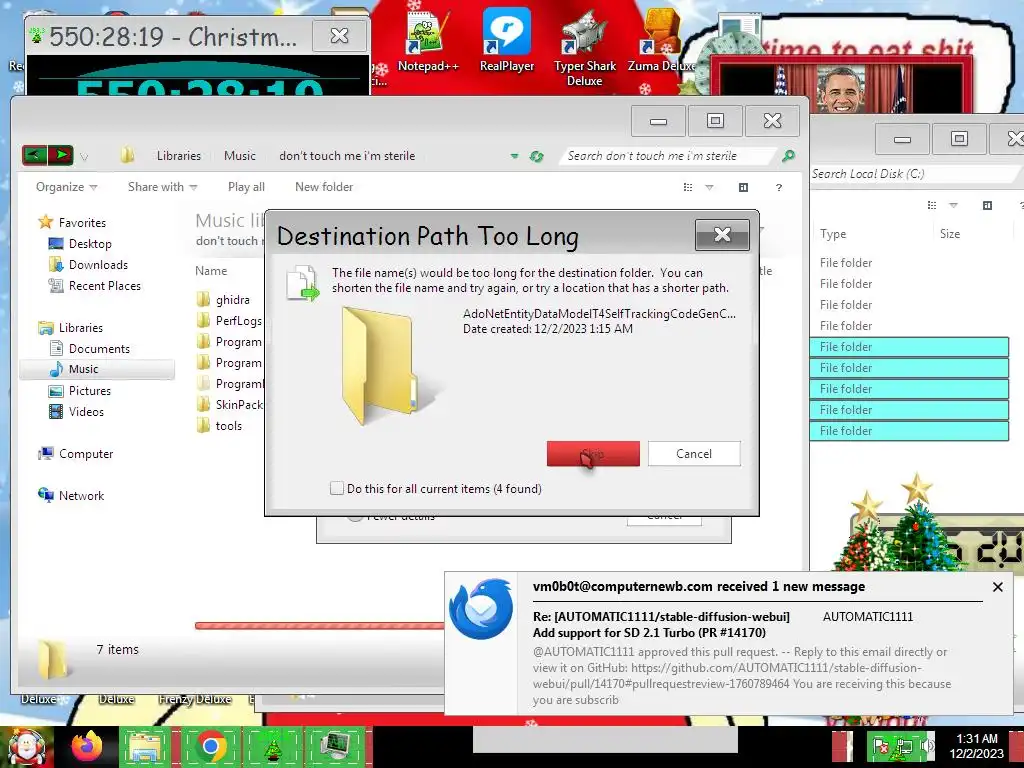Image resolution: width=1024 pixels, height=768 pixels.
Task: Expand recent pages arrow beside nav buttons
Action: point(84,157)
